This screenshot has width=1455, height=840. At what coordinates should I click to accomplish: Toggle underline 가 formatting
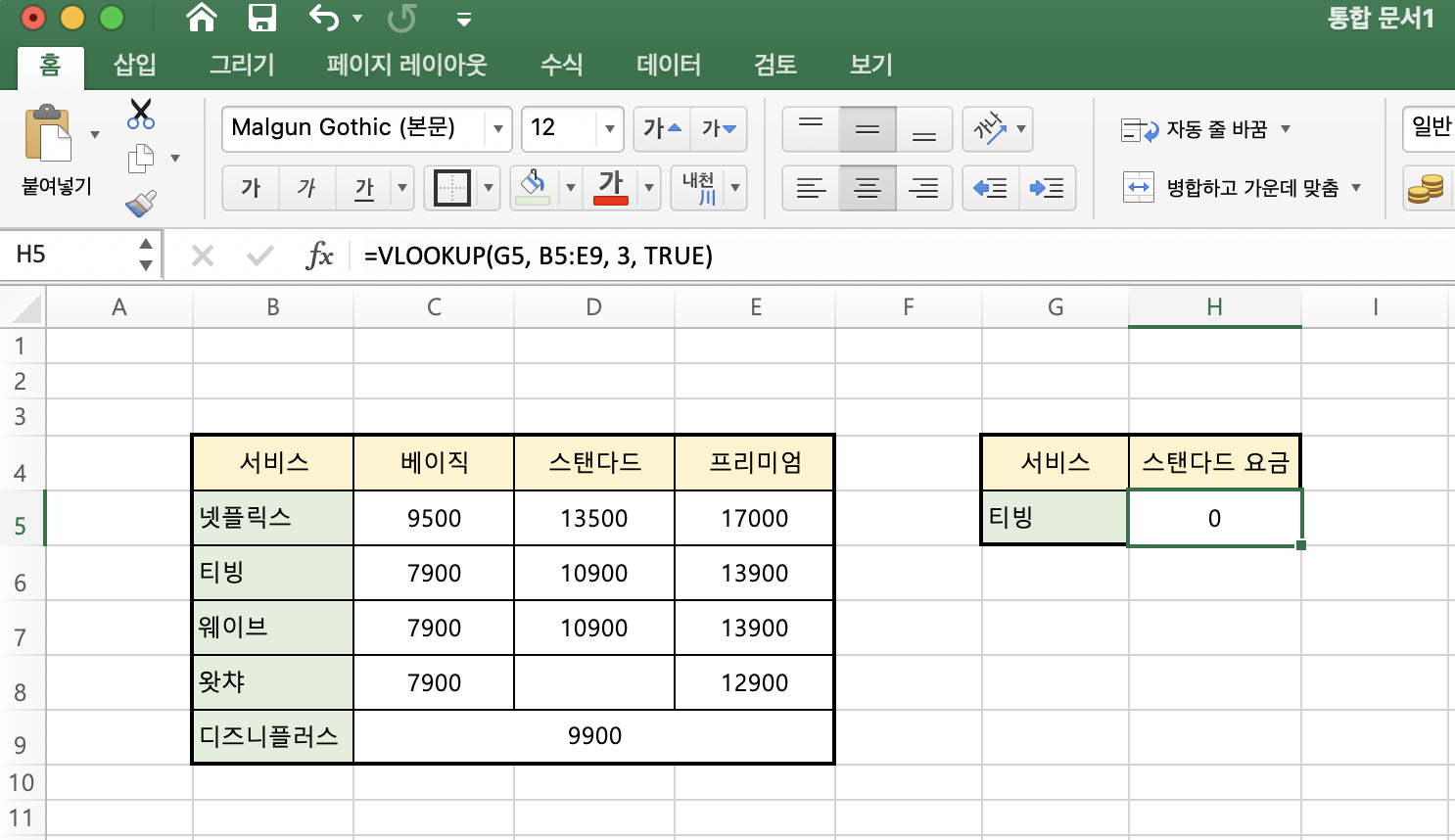(364, 188)
